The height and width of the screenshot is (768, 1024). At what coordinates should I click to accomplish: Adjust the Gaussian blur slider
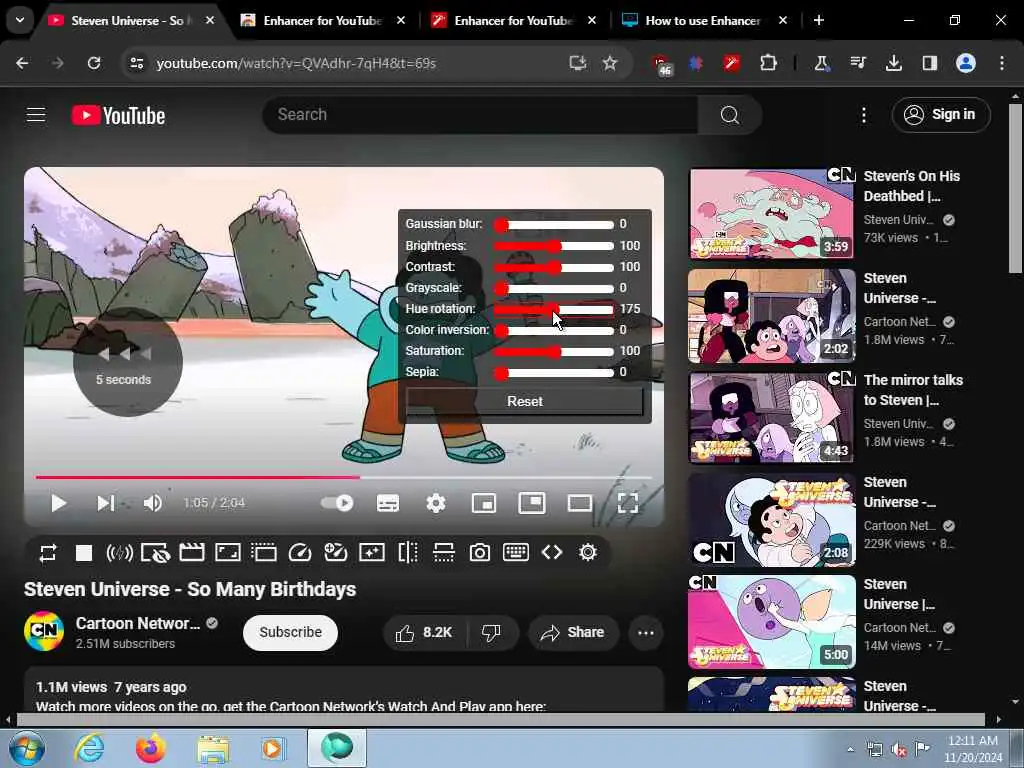(x=554, y=225)
